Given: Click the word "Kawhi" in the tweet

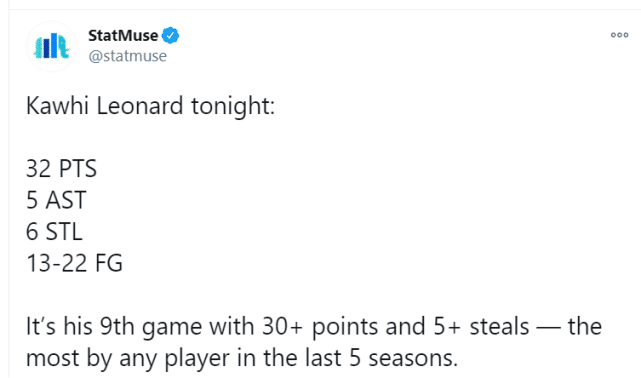Looking at the screenshot, I should 57,106.
